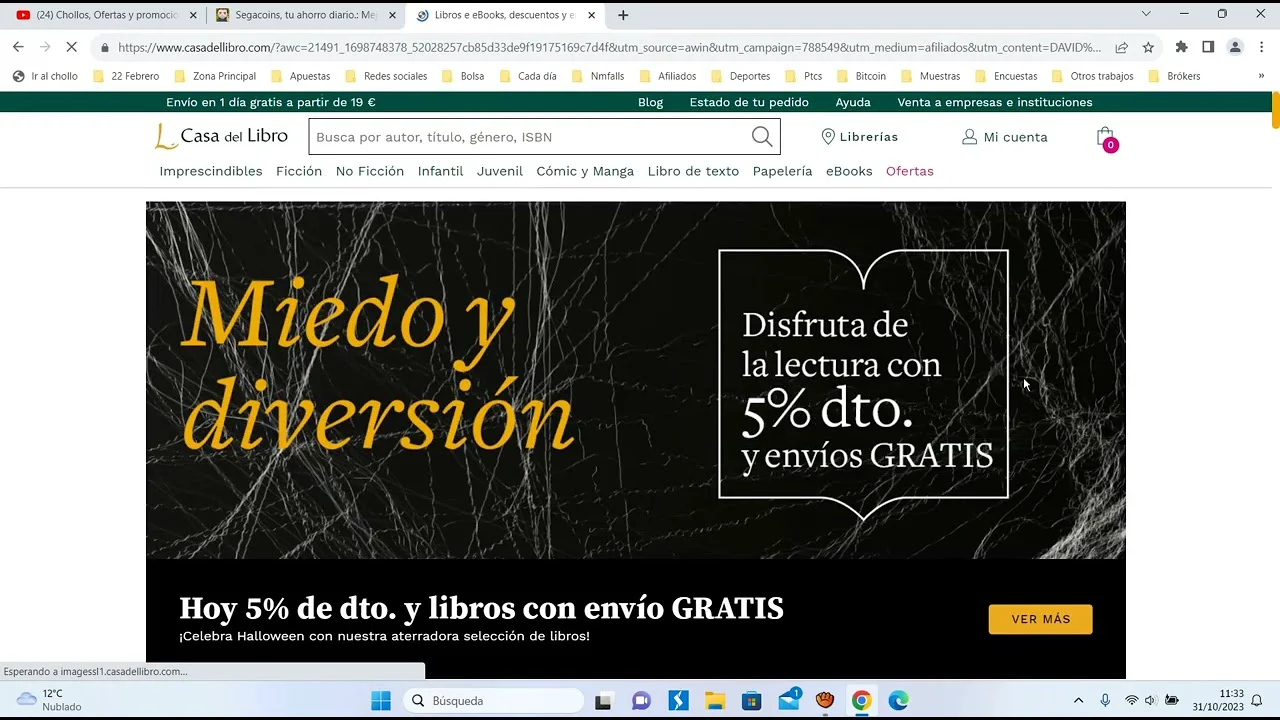Open Chrome side panel icon
Image resolution: width=1280 pixels, height=720 pixels.
coord(1208,47)
